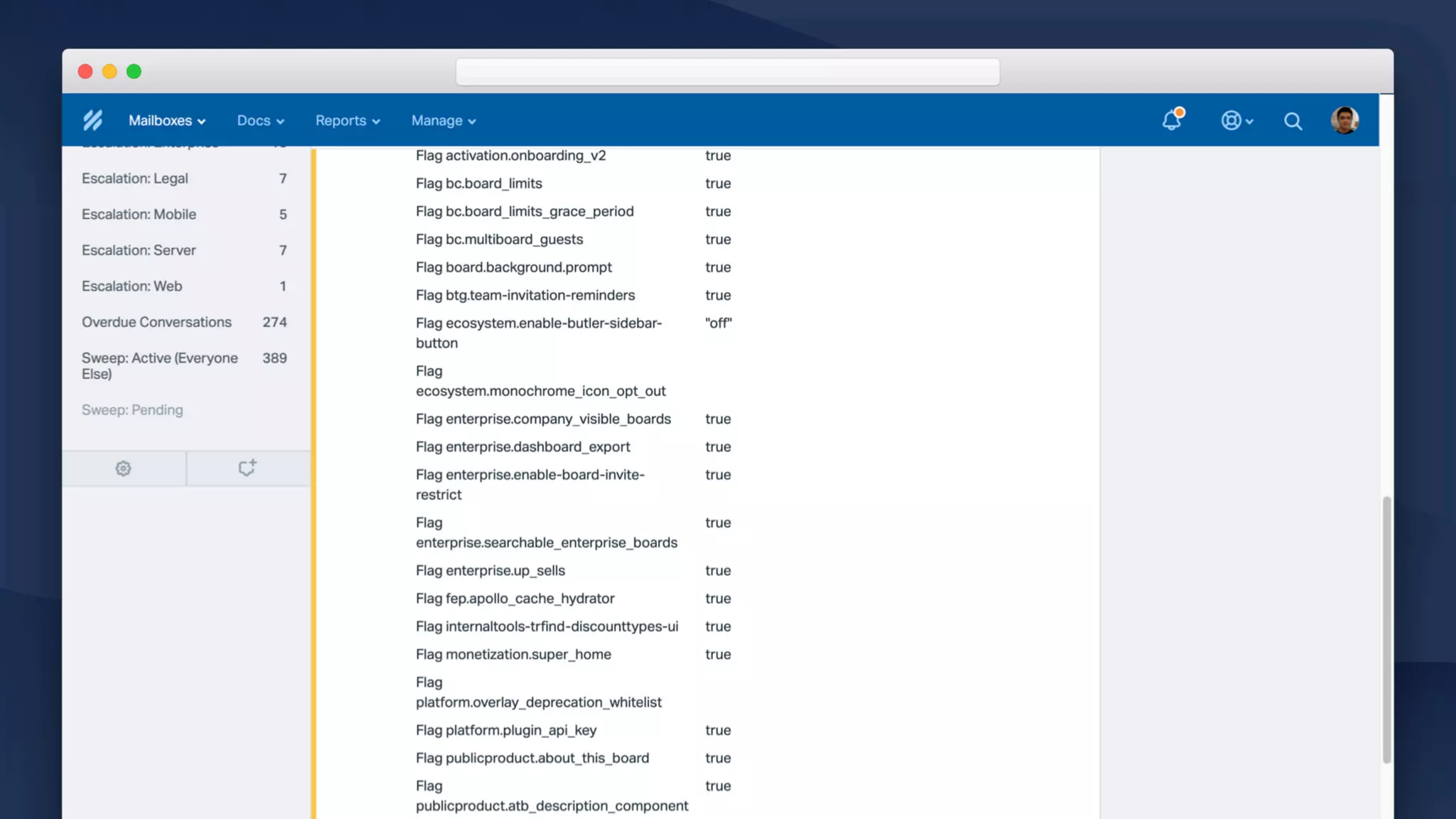Screen dimensions: 1456x819
Task: Click the browser address bar
Action: (727, 72)
